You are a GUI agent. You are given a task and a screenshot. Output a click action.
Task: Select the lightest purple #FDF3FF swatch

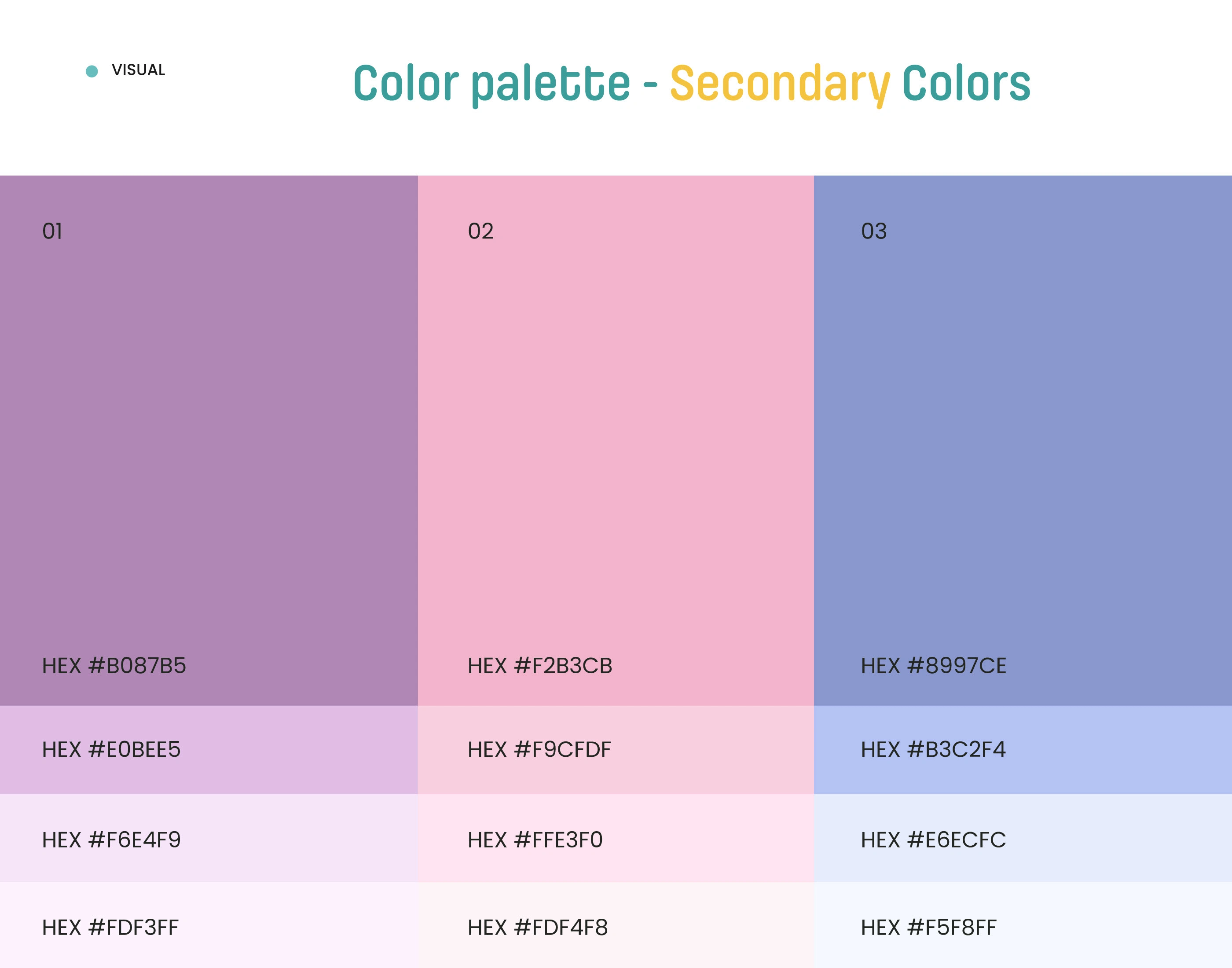click(209, 926)
